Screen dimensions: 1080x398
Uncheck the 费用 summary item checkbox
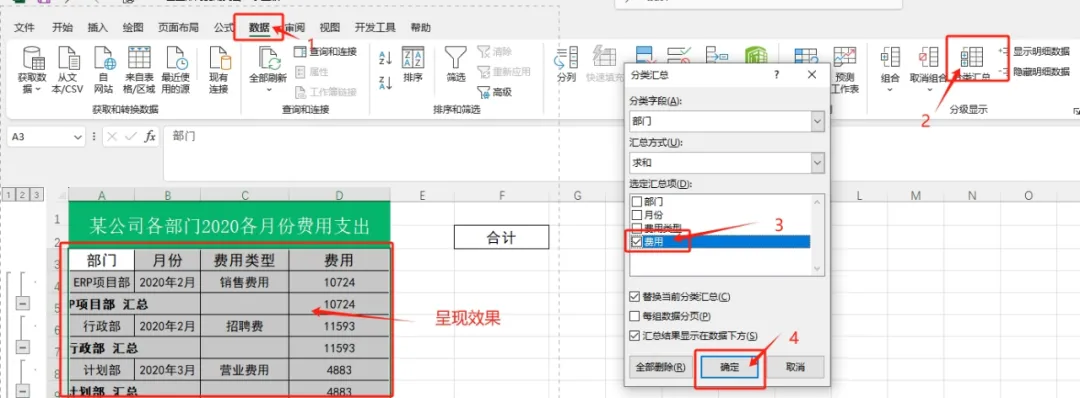pos(636,242)
